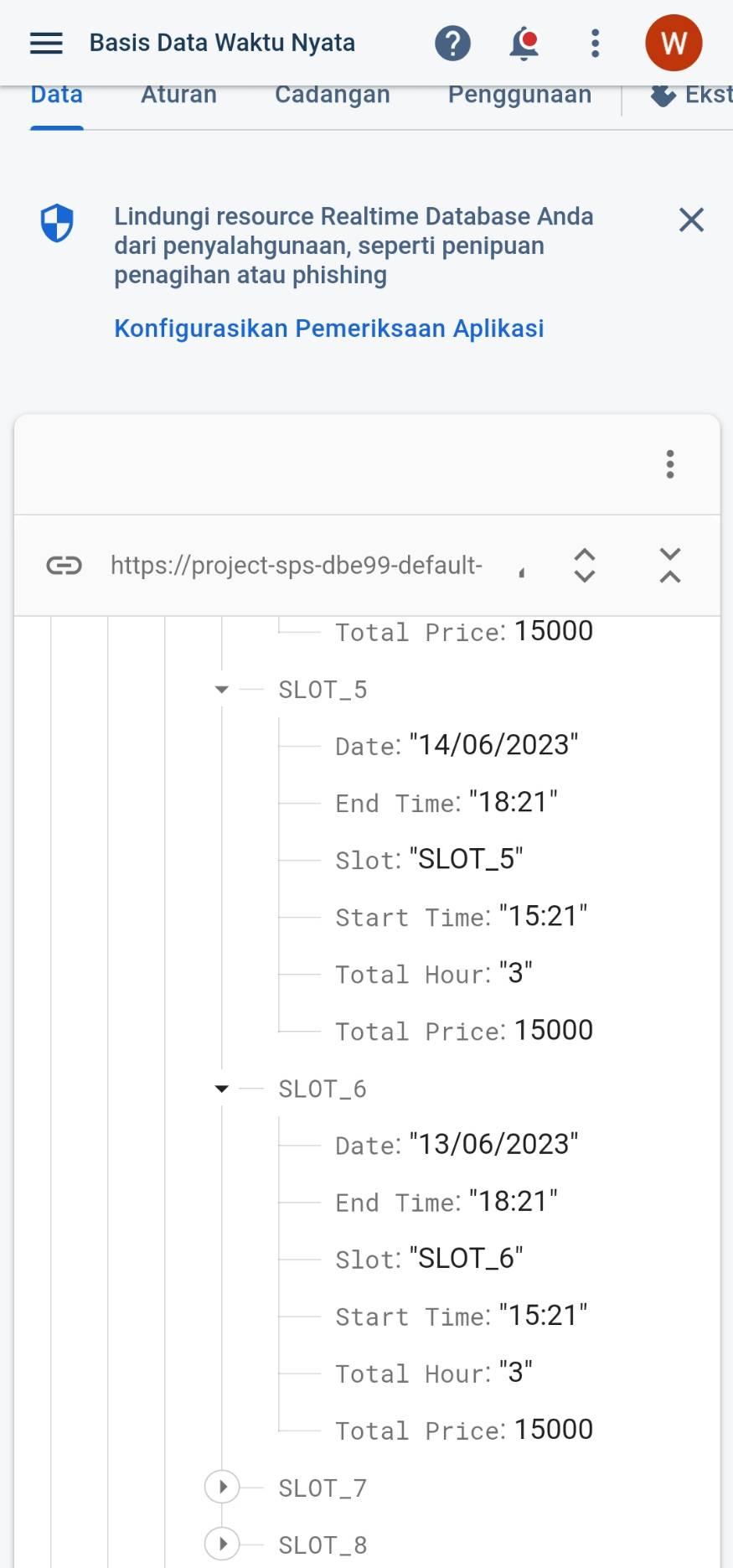This screenshot has height=1568, width=733.
Task: Expand all database nodes
Action: click(585, 566)
